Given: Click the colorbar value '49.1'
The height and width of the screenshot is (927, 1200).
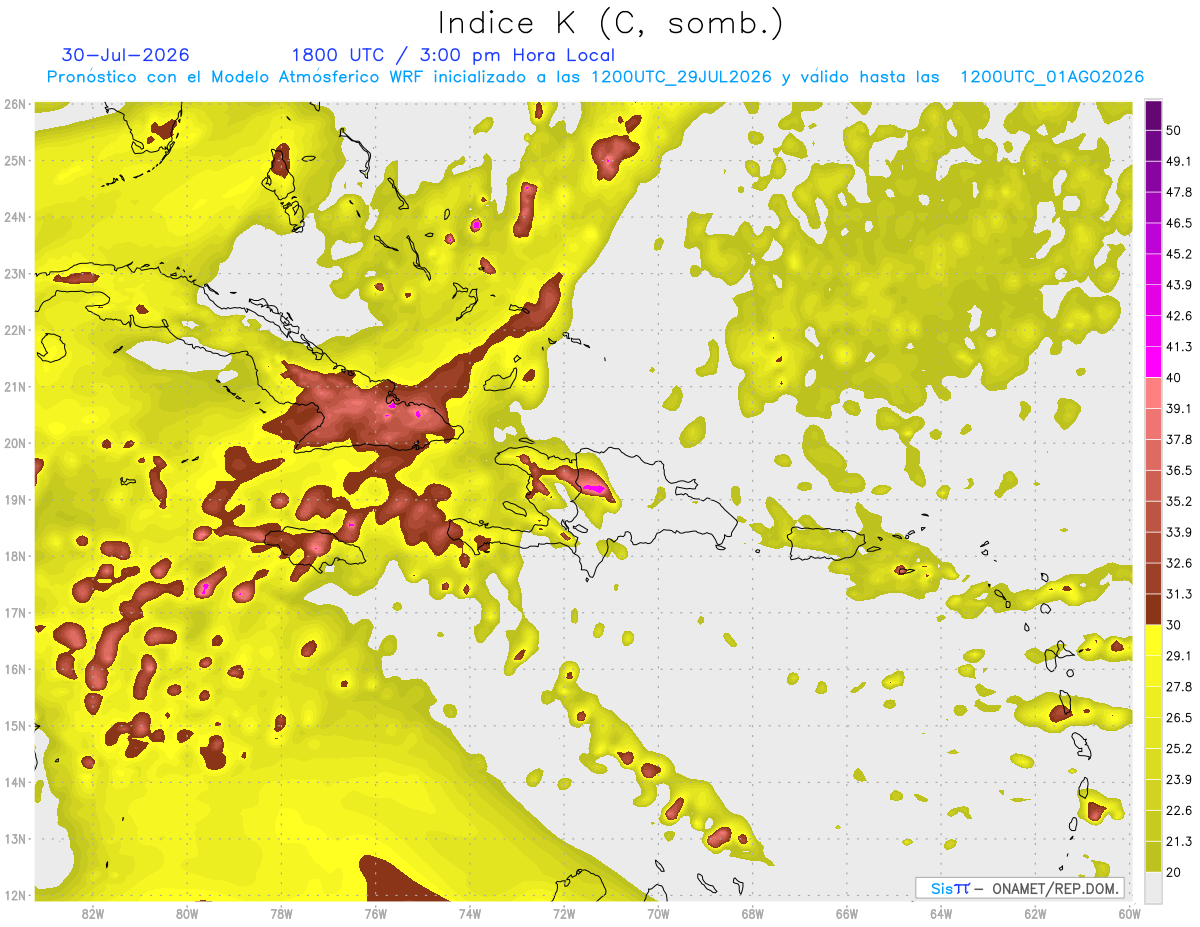Looking at the screenshot, I should click(1178, 161).
